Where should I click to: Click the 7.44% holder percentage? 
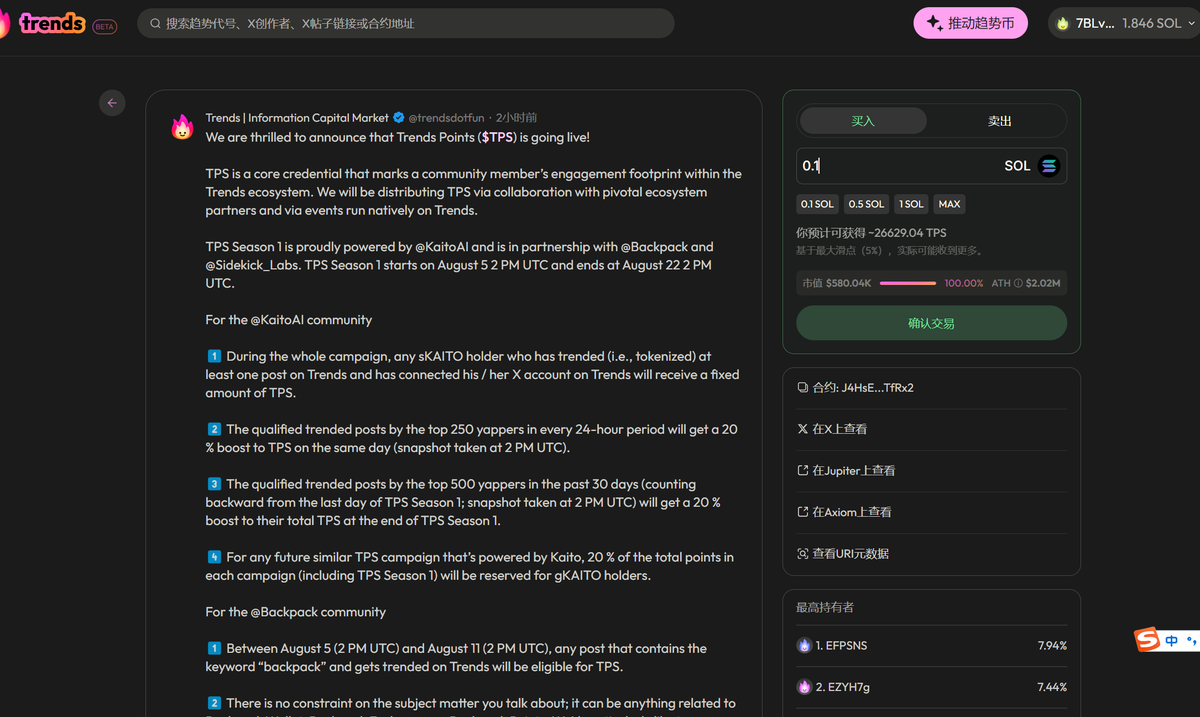(1052, 687)
